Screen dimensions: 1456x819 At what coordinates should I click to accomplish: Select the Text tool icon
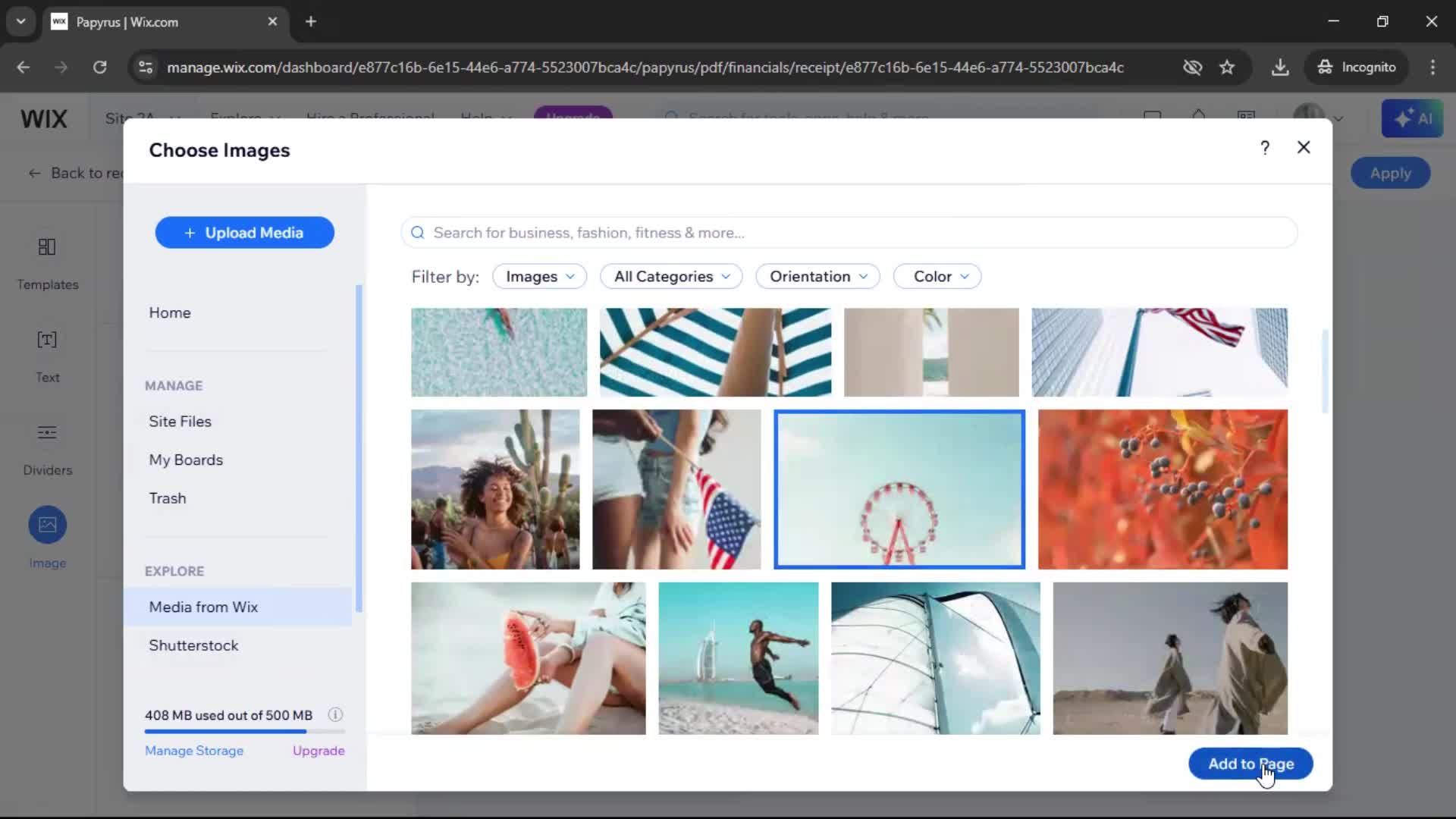point(47,340)
